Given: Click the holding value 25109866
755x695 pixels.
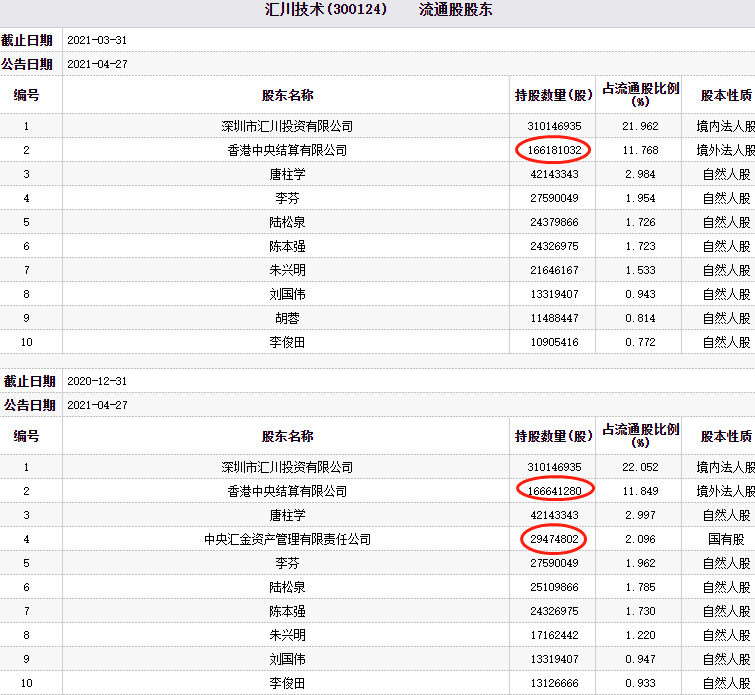Looking at the screenshot, I should coord(554,587).
